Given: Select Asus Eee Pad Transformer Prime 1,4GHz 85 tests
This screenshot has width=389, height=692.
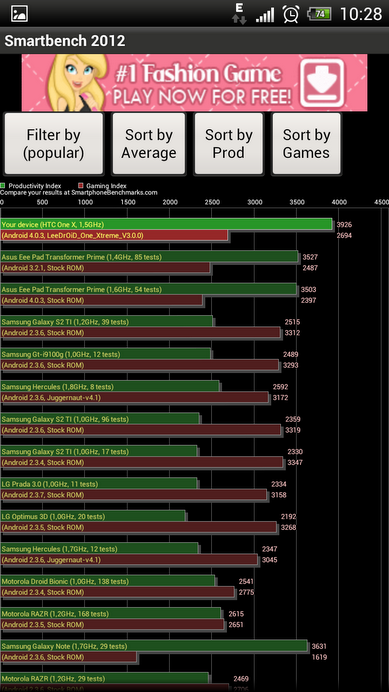Looking at the screenshot, I should (149, 257).
